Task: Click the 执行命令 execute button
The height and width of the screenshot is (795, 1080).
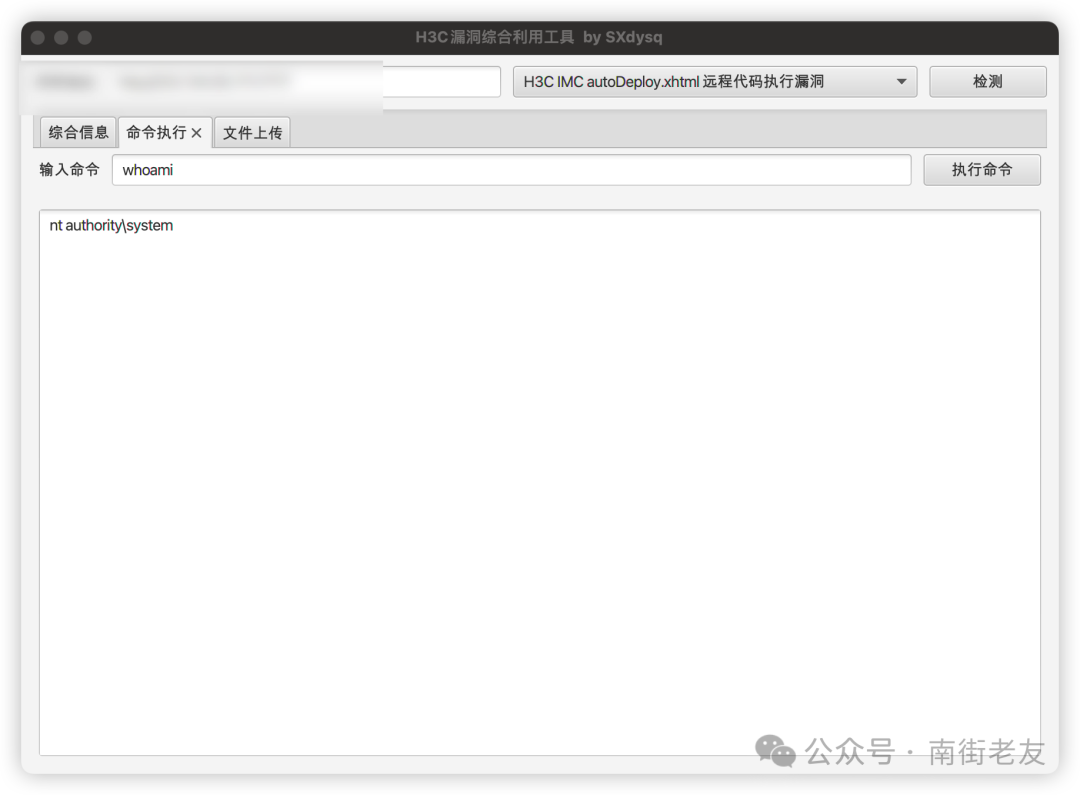Action: (x=982, y=170)
